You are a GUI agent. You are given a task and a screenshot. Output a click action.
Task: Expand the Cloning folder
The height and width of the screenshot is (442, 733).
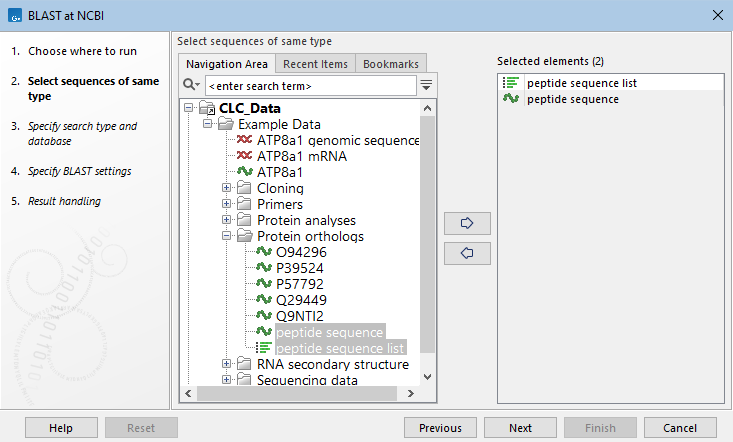click(227, 188)
